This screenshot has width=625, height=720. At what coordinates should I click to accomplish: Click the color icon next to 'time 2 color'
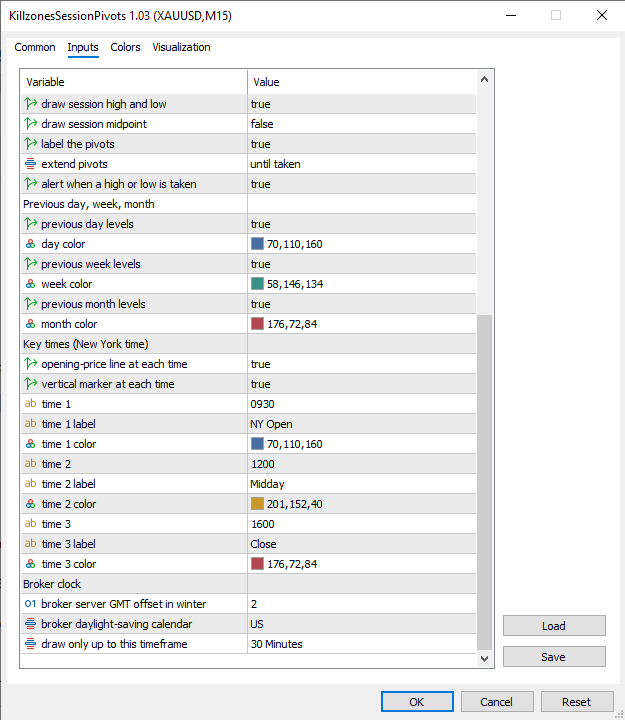tap(30, 504)
